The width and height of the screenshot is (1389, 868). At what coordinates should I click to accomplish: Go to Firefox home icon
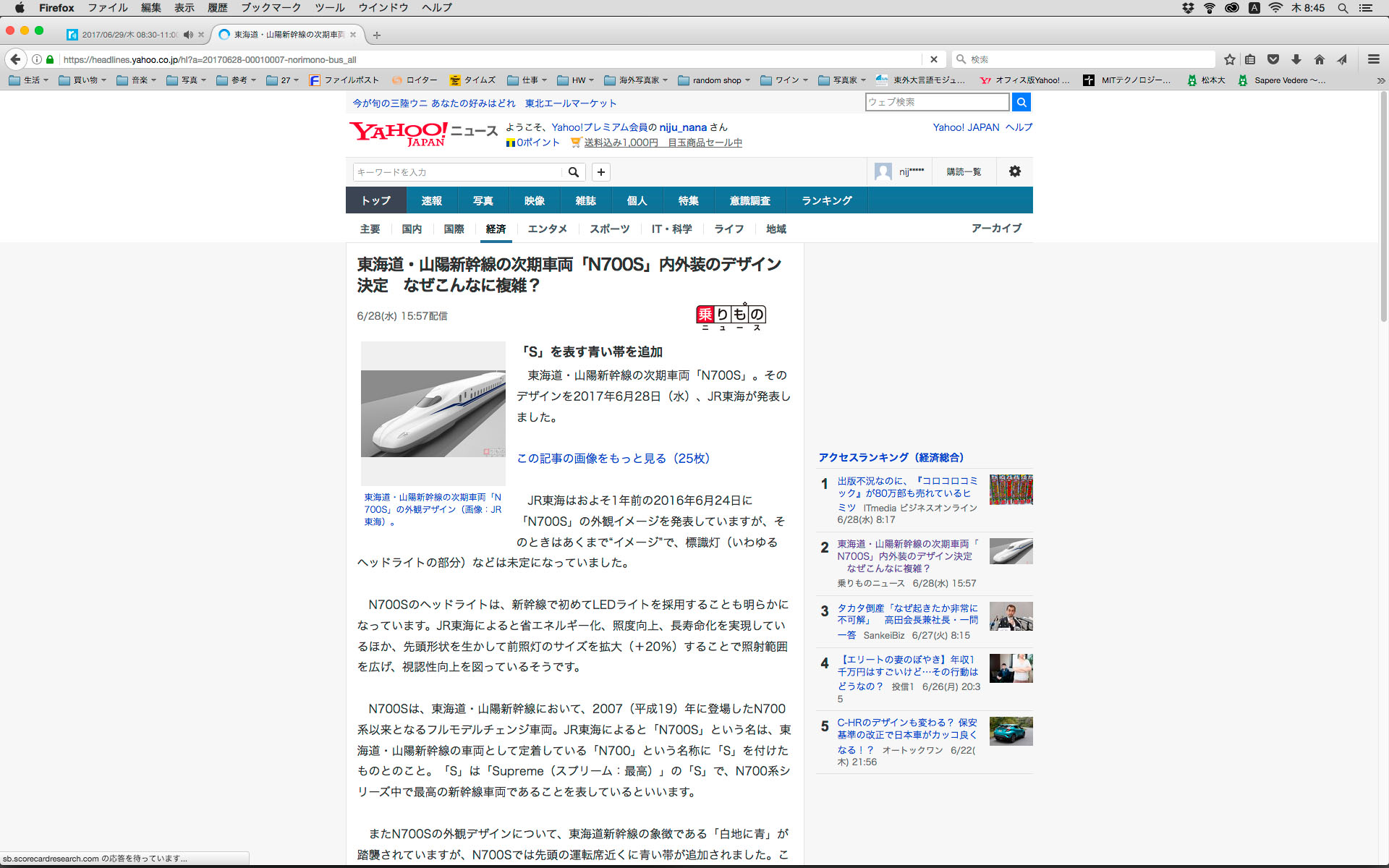click(x=1320, y=59)
